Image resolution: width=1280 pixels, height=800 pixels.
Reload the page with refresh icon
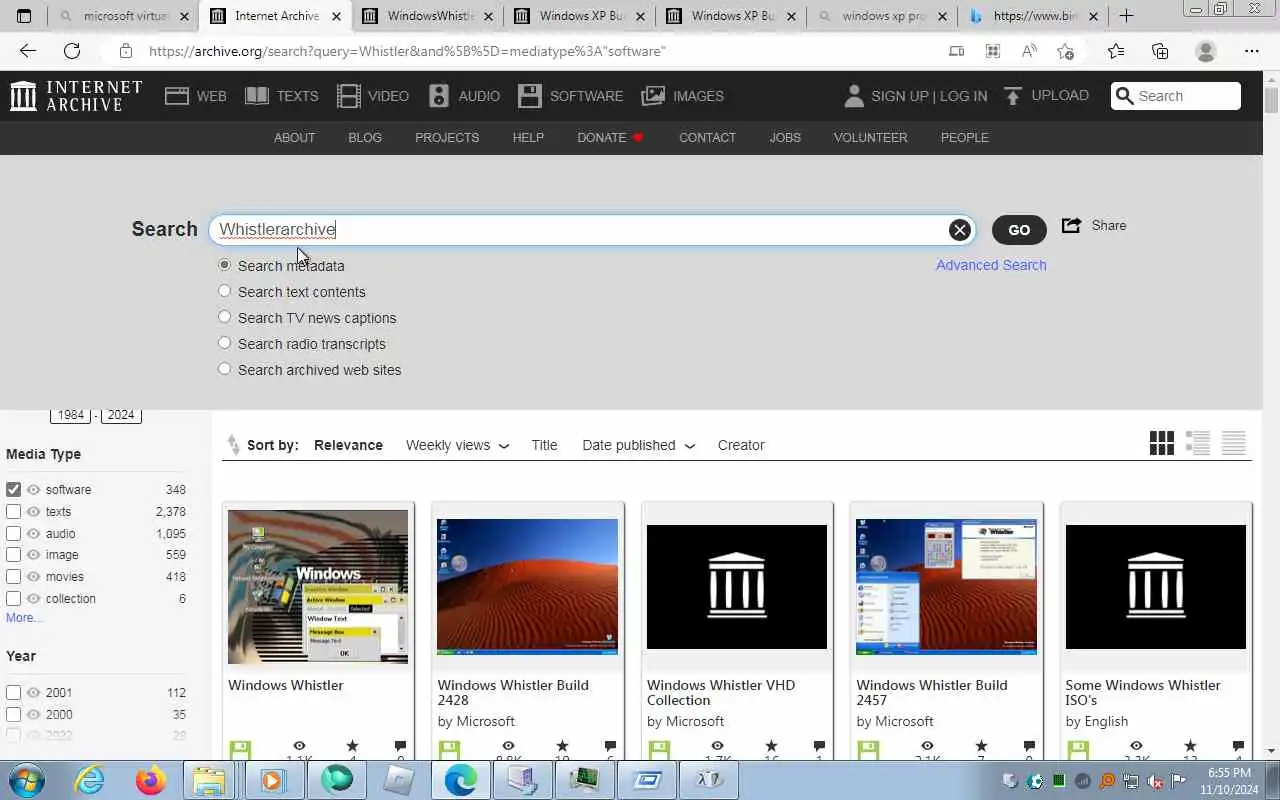pos(72,51)
